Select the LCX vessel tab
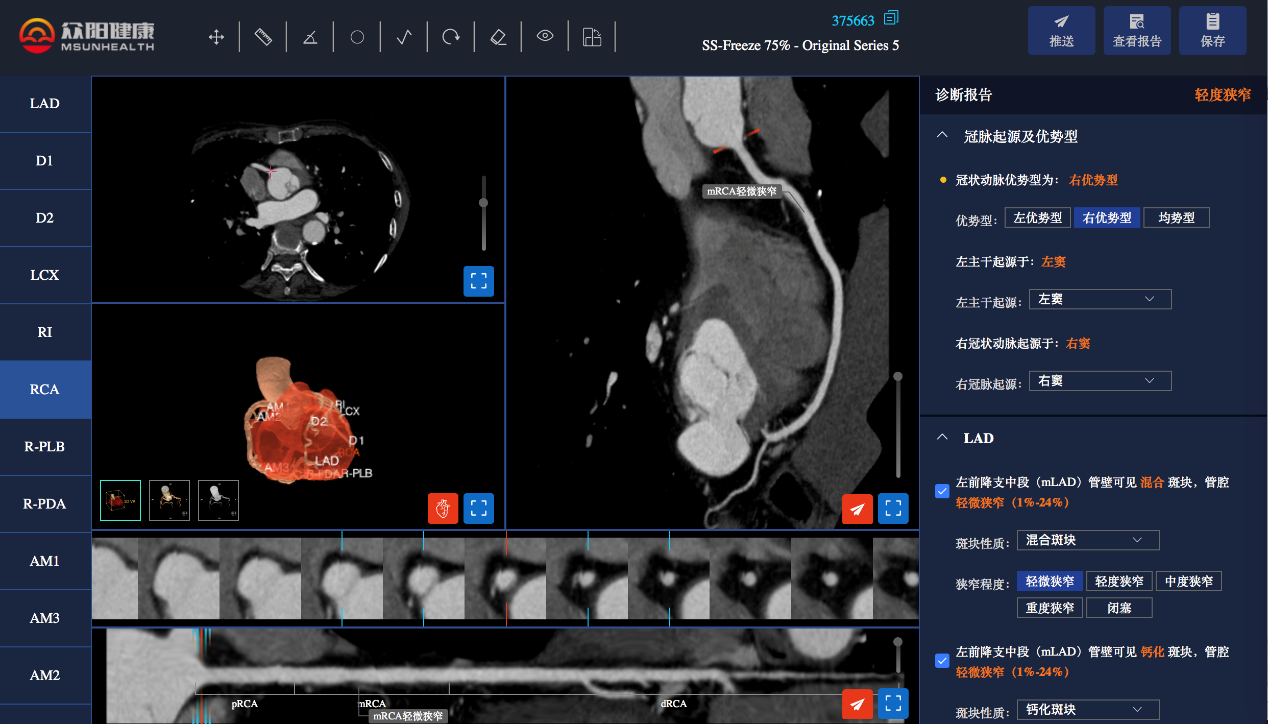1268x724 pixels. tap(45, 275)
